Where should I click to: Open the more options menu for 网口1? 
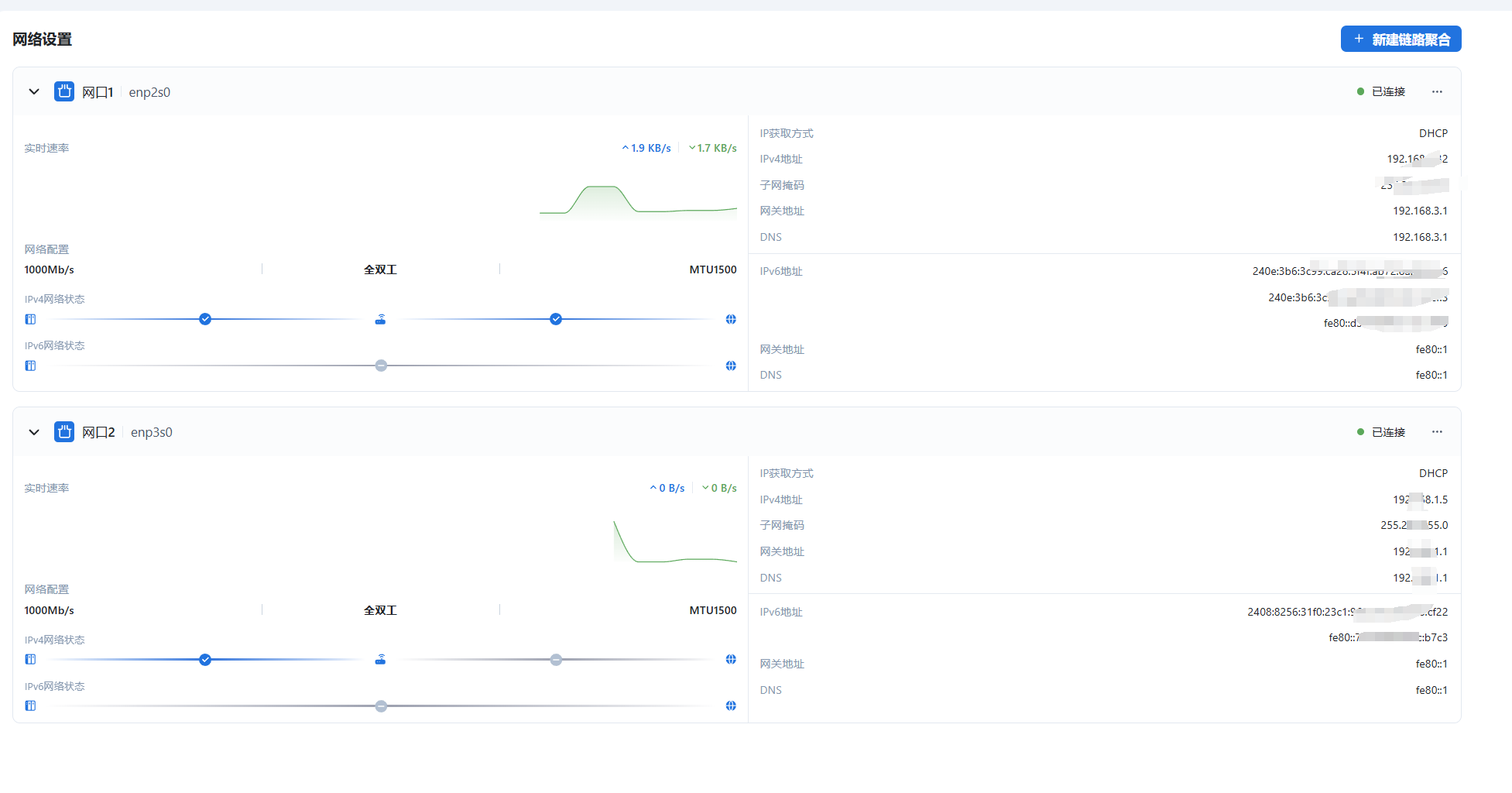click(x=1437, y=91)
